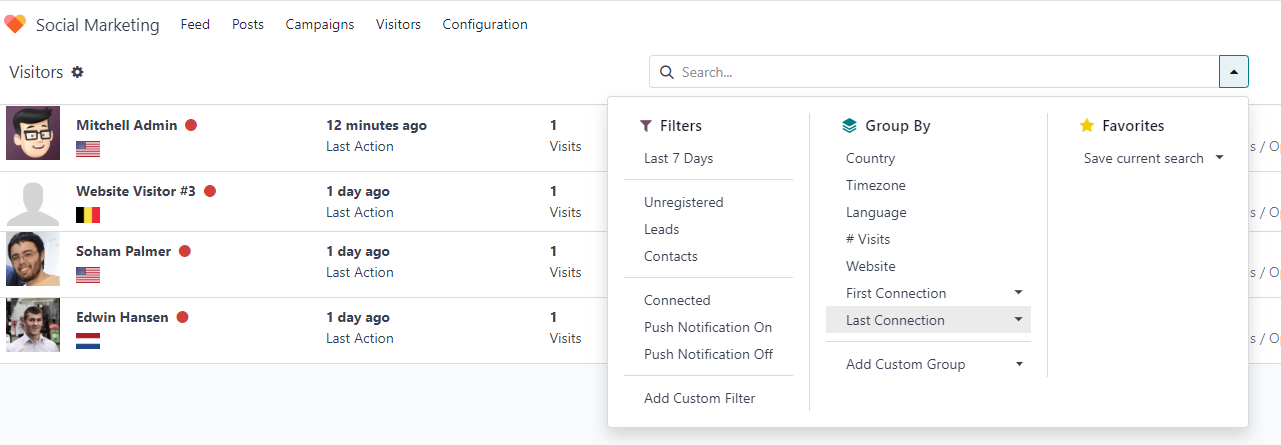This screenshot has width=1281, height=445.
Task: Focus the Search input field
Action: click(x=945, y=72)
